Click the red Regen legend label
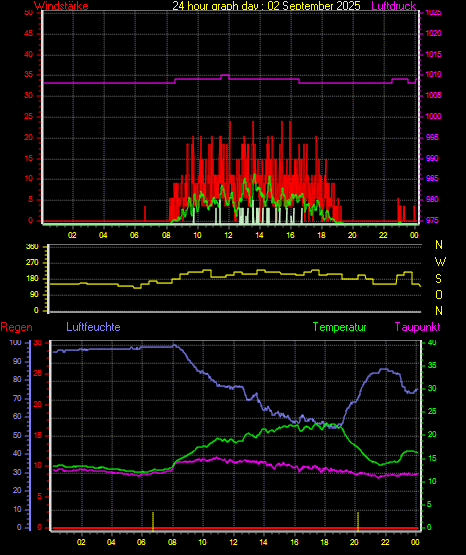Image resolution: width=466 pixels, height=555 pixels. point(16,327)
